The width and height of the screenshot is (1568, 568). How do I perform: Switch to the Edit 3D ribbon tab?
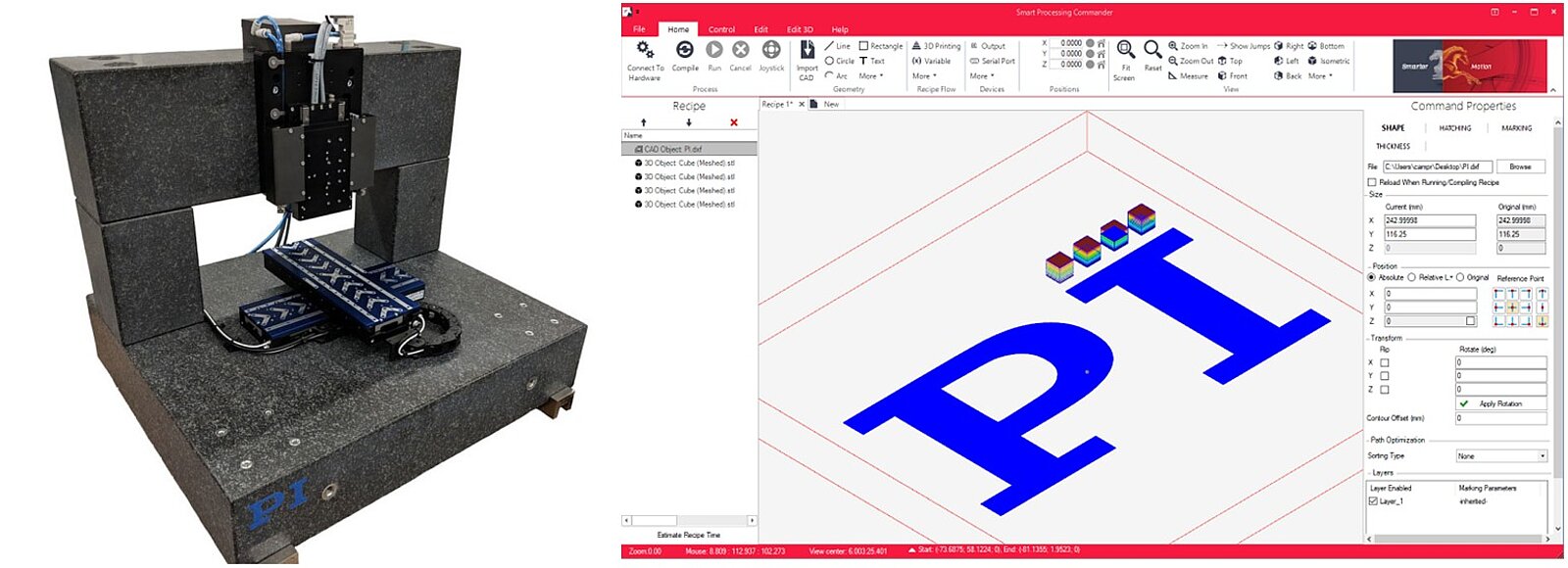pos(801,29)
